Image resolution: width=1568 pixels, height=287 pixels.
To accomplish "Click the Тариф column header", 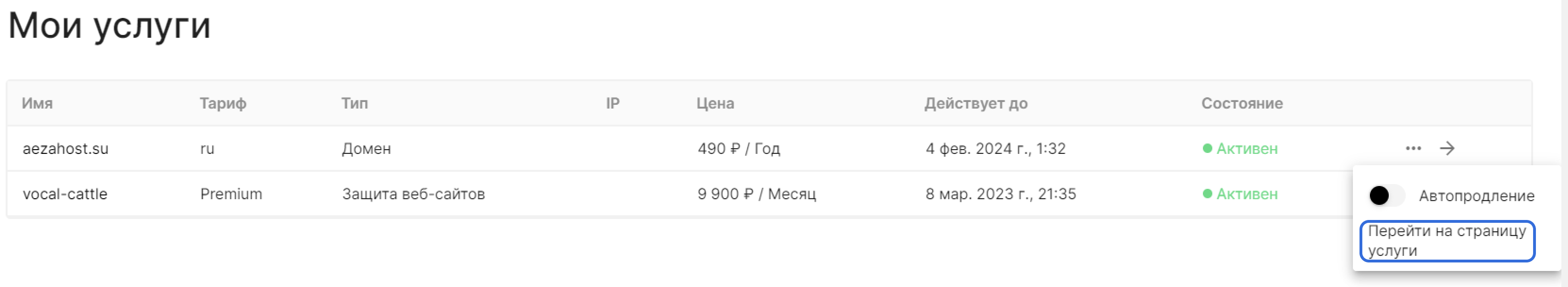I will click(x=223, y=103).
